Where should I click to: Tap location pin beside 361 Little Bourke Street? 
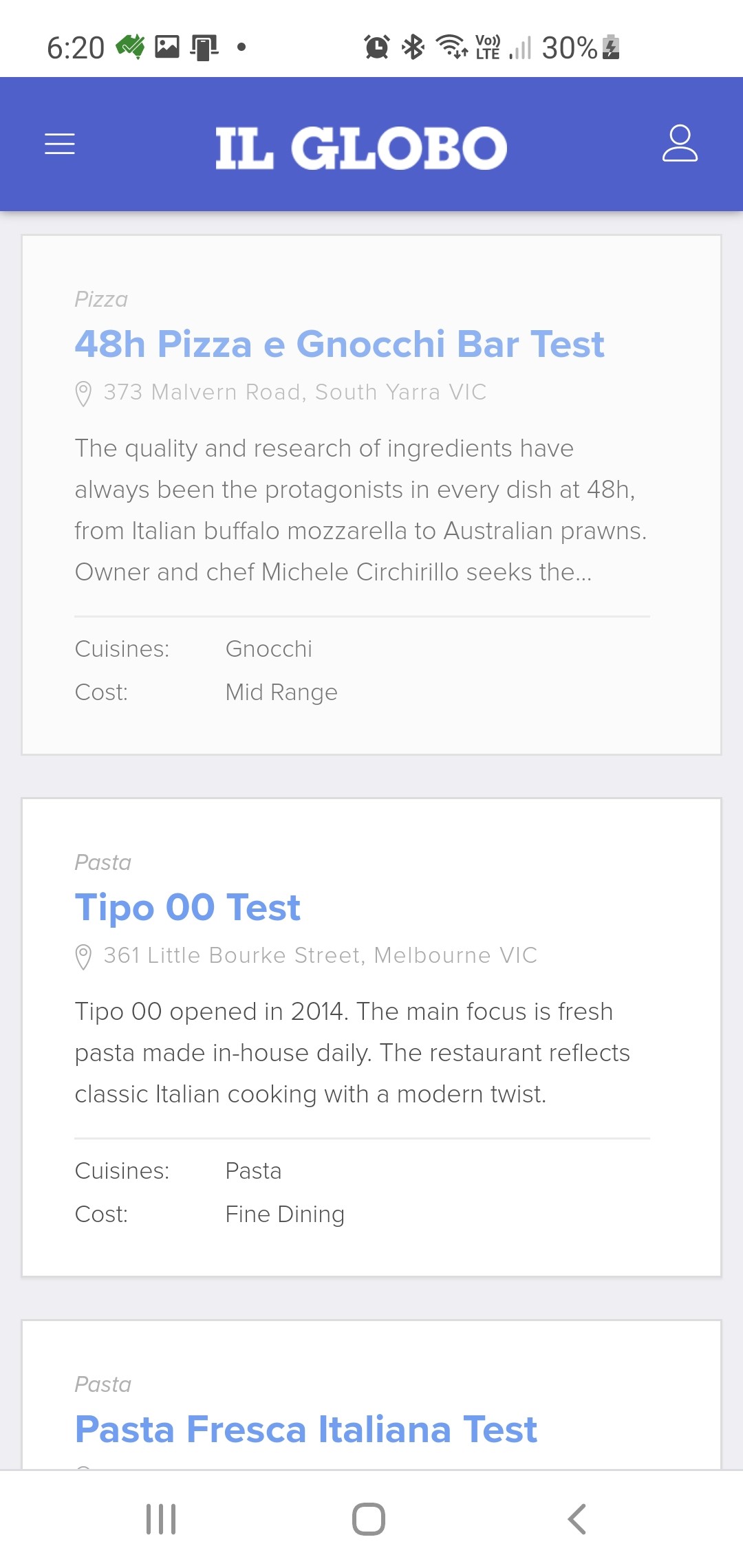(x=83, y=957)
